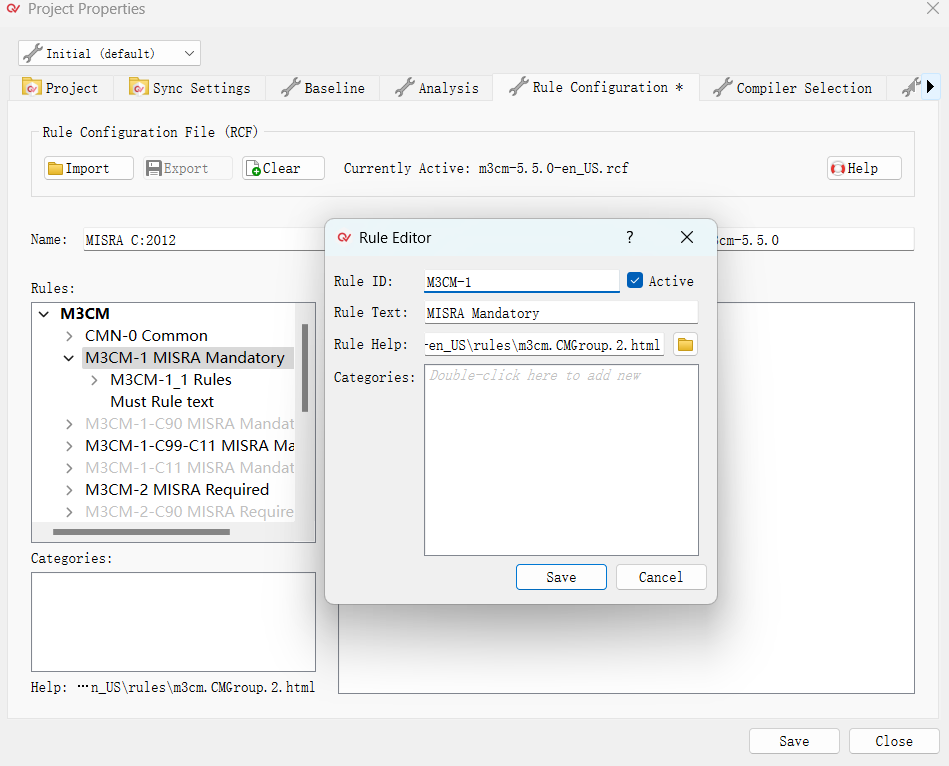Switch to the Baseline tab
The image size is (949, 766).
pyautogui.click(x=323, y=88)
